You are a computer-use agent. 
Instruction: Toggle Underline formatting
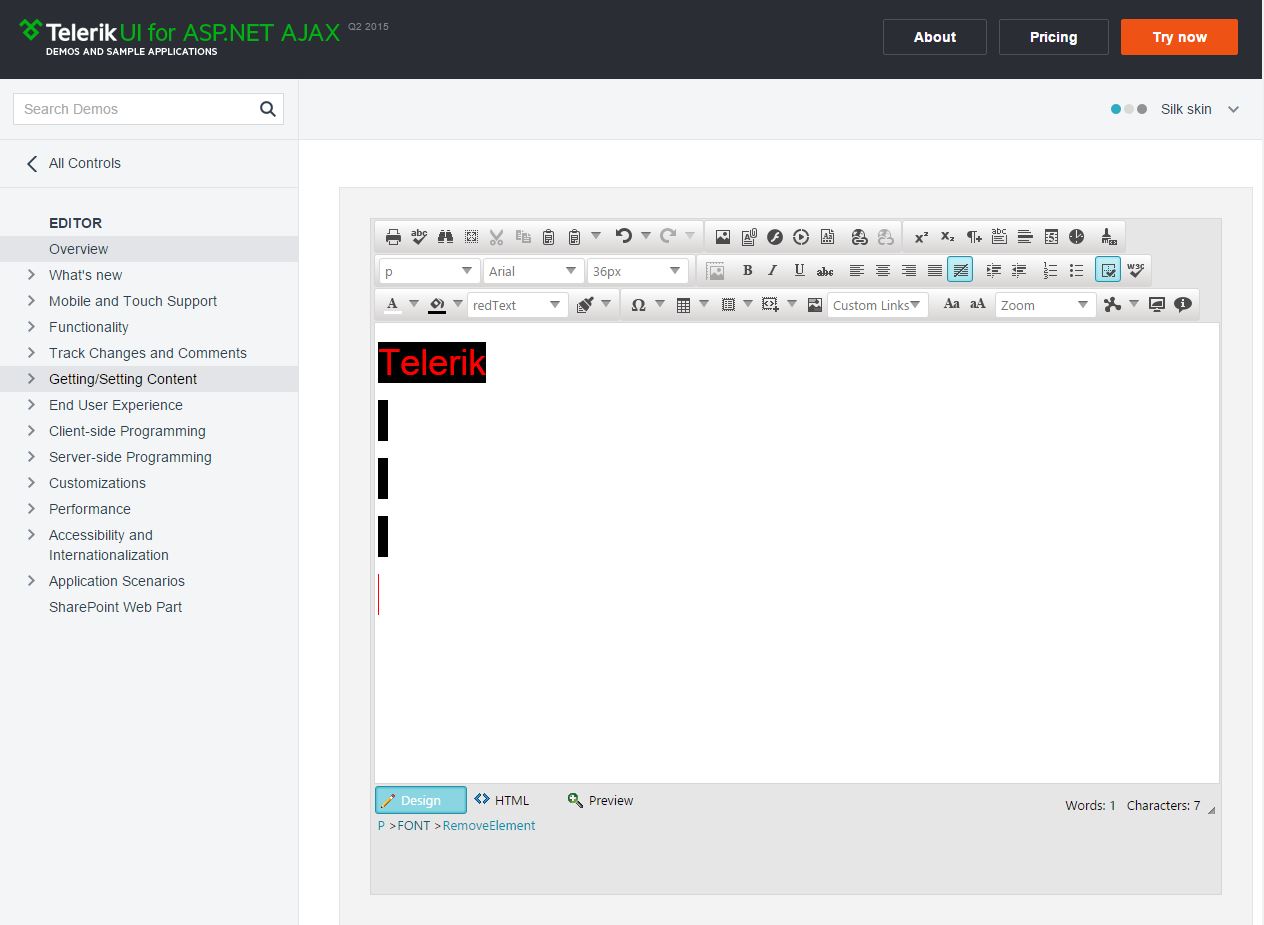pos(799,270)
